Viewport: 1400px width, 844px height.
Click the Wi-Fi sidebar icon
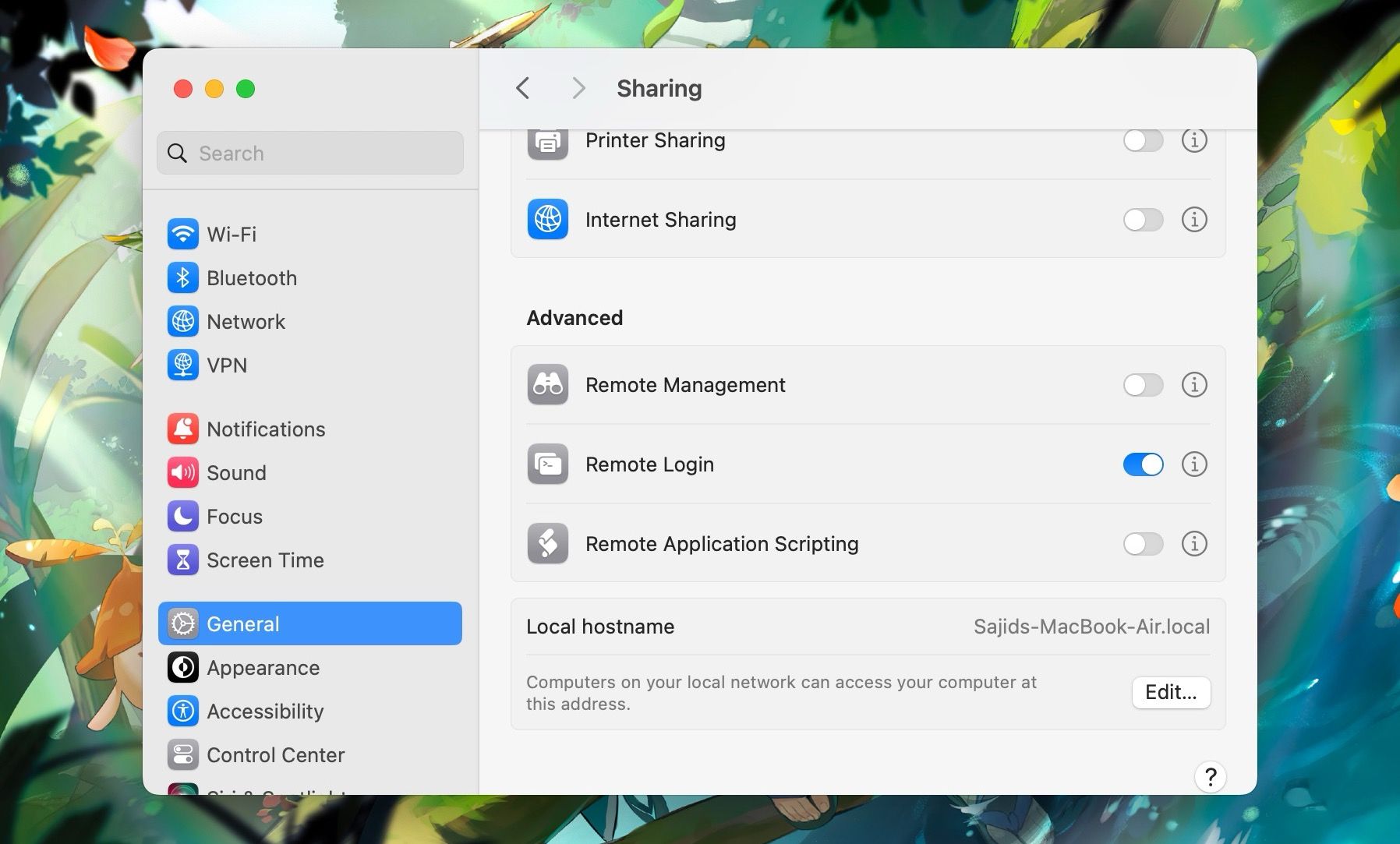[182, 234]
